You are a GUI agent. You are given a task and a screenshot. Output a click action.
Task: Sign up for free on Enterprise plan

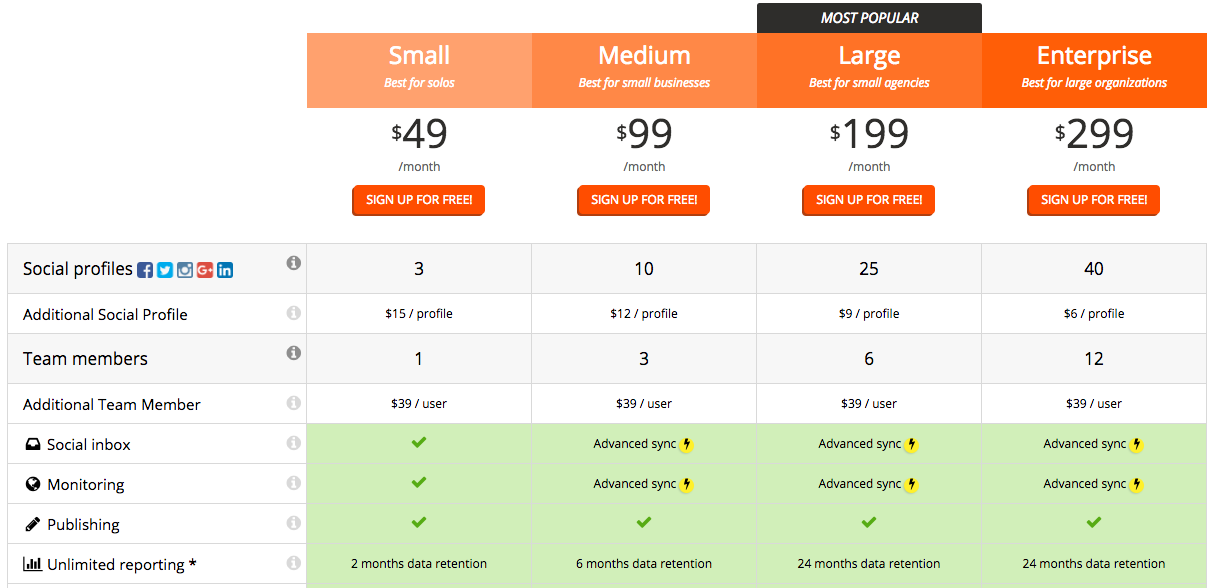tap(1094, 200)
